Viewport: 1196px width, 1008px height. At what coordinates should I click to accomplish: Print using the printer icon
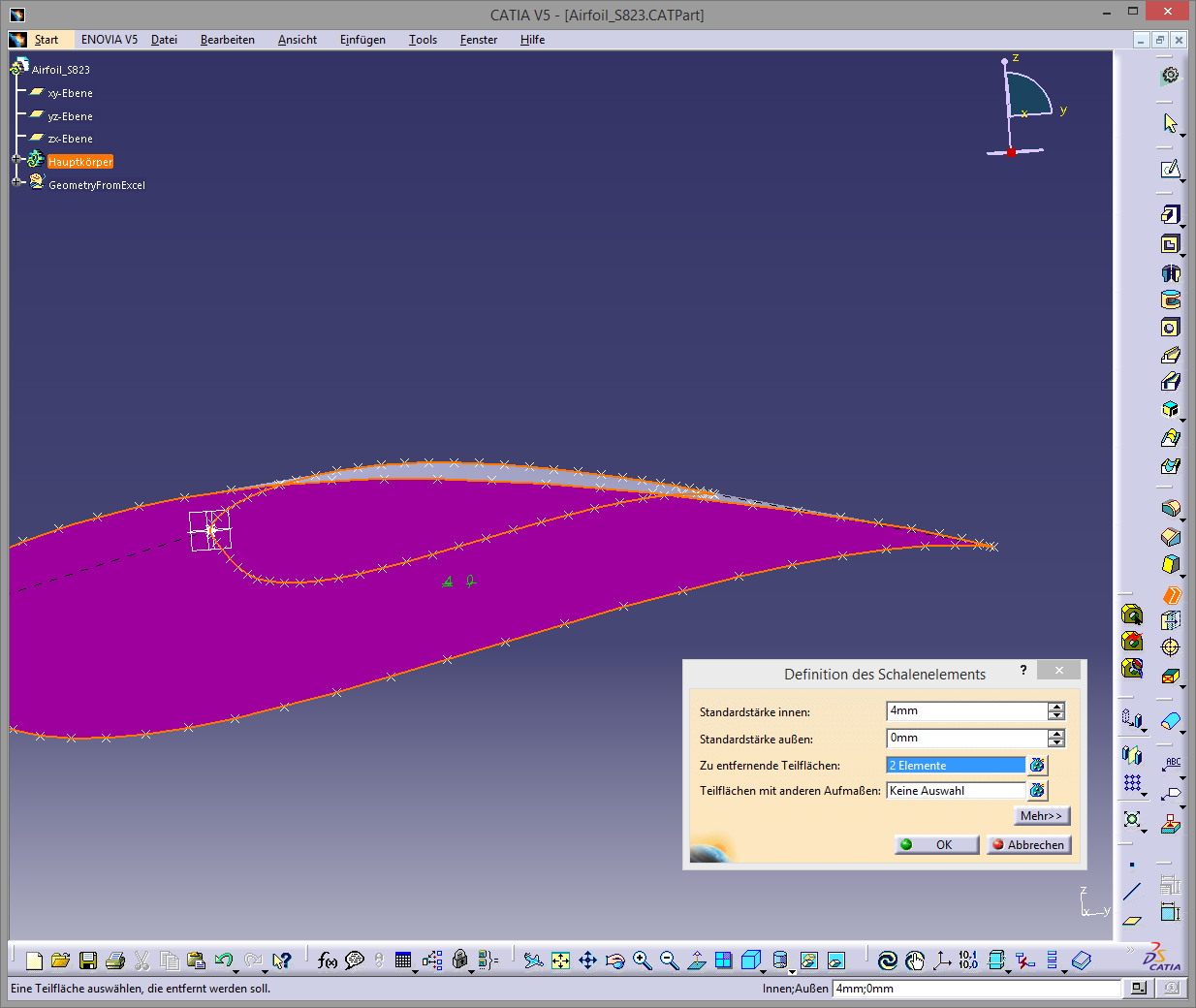[x=114, y=961]
